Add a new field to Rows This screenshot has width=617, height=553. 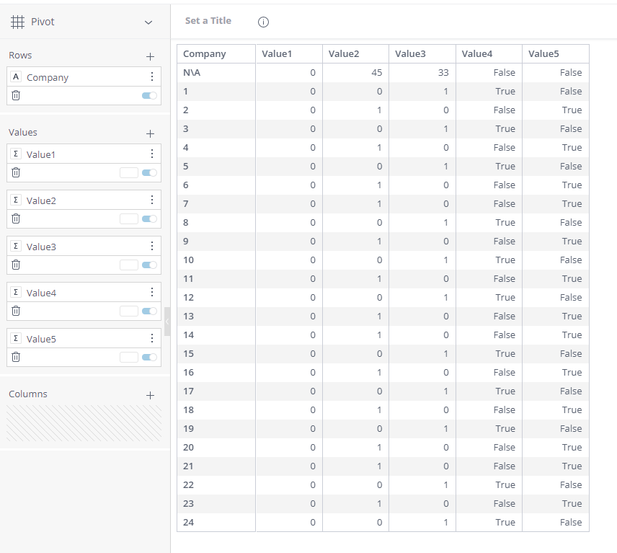[150, 57]
